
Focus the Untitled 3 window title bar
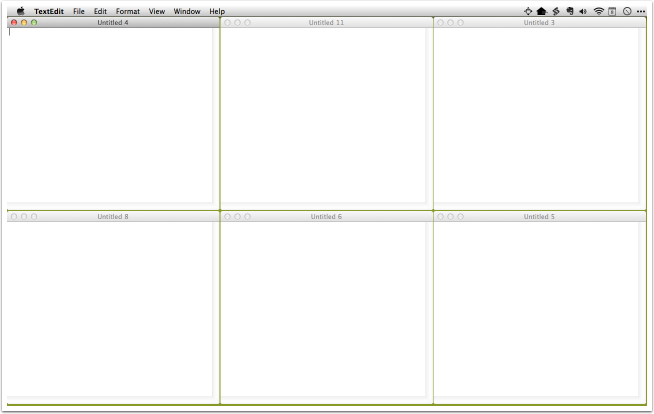tap(539, 22)
